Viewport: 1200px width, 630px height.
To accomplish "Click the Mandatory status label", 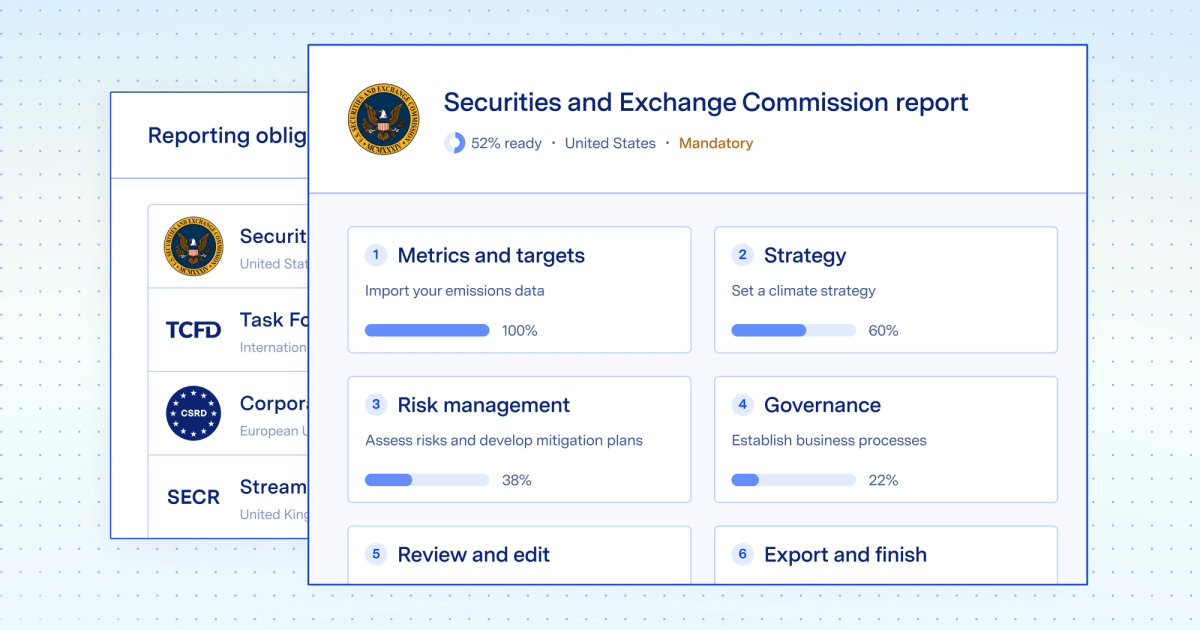I will pos(716,143).
